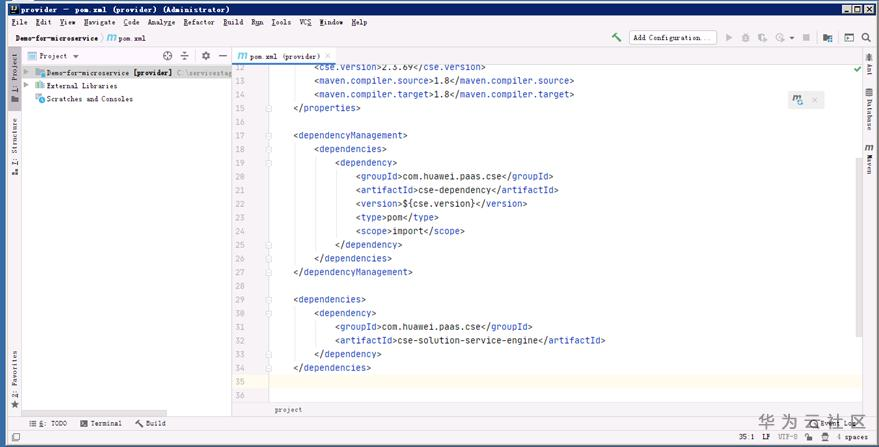Screen dimensions: 879x447
Task: Collapse the dependency fold marker on line 19
Action: 269,163
